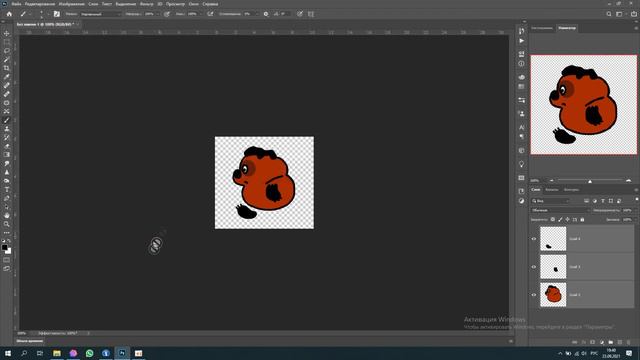The height and width of the screenshot is (360, 640).
Task: Click navigator zoom in large mountains button
Action: click(x=628, y=180)
